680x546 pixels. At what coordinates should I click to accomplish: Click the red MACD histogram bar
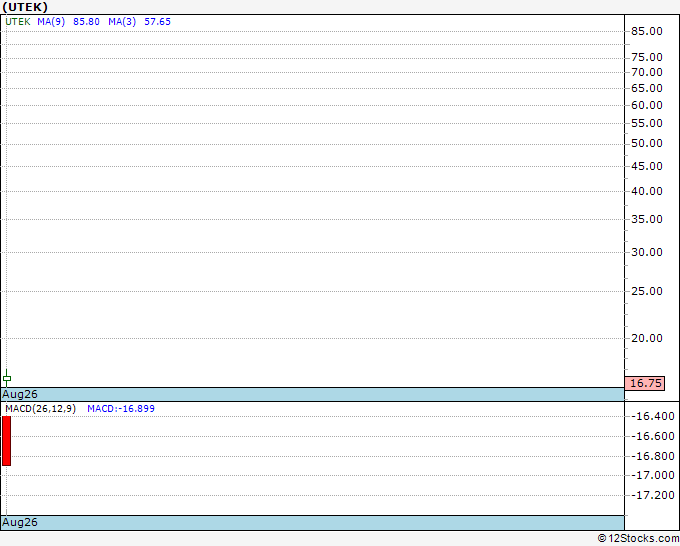[7, 441]
